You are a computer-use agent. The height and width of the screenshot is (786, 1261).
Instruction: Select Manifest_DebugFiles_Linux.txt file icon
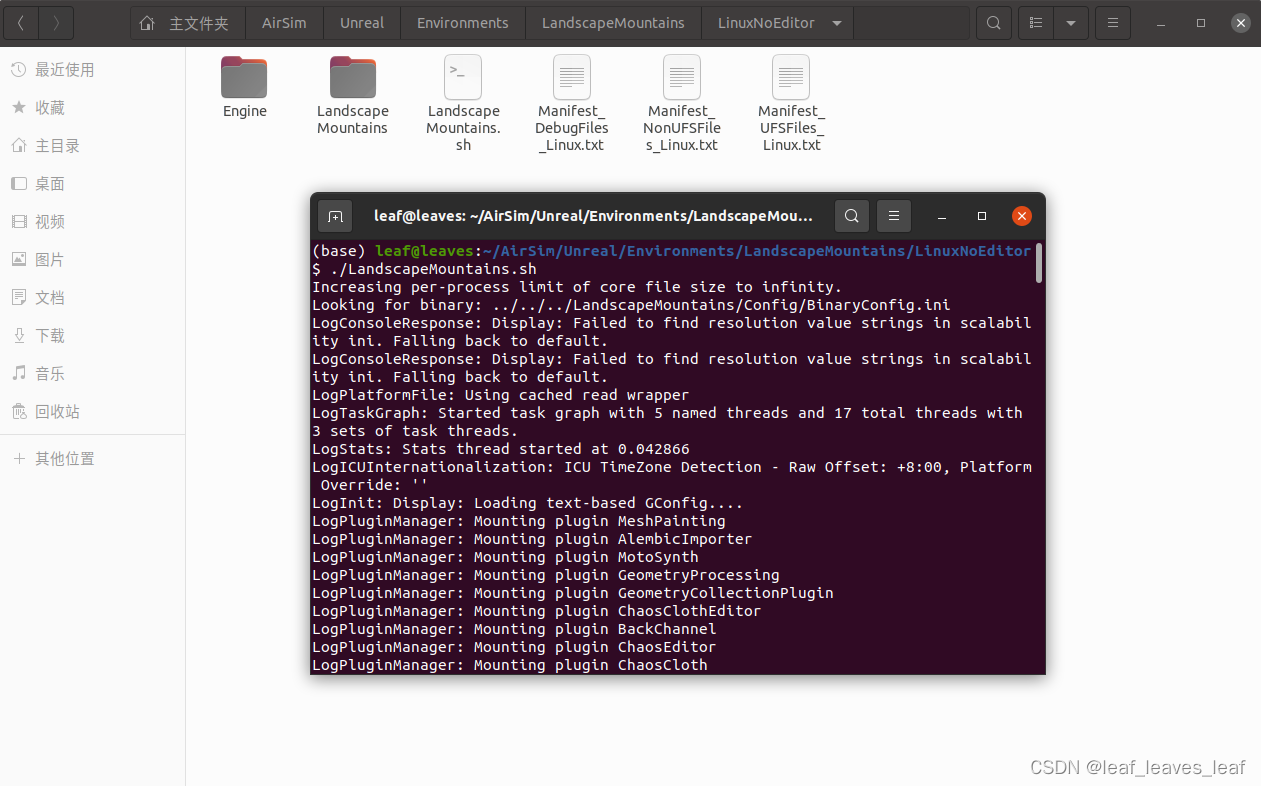572,77
